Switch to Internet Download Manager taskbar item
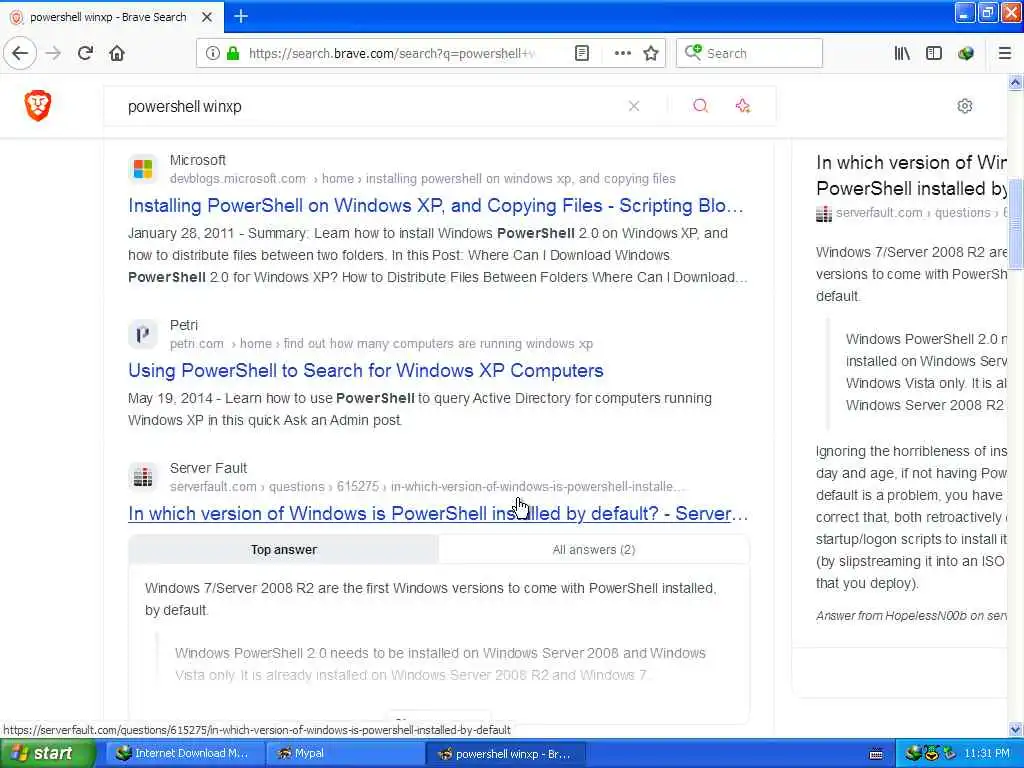 [x=184, y=754]
